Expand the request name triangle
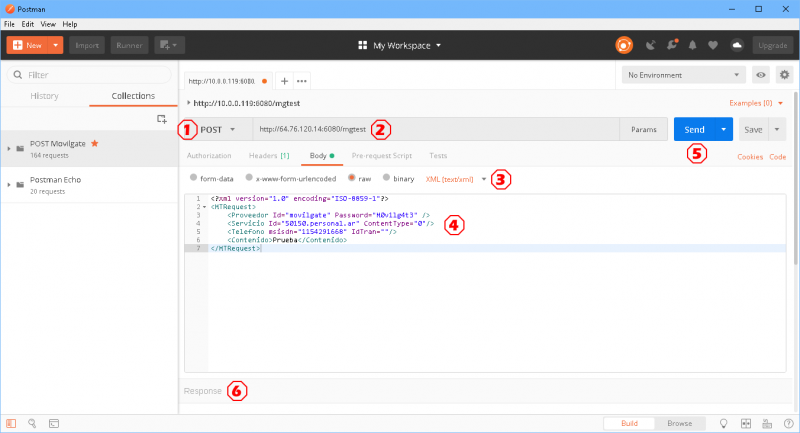 coord(188,103)
